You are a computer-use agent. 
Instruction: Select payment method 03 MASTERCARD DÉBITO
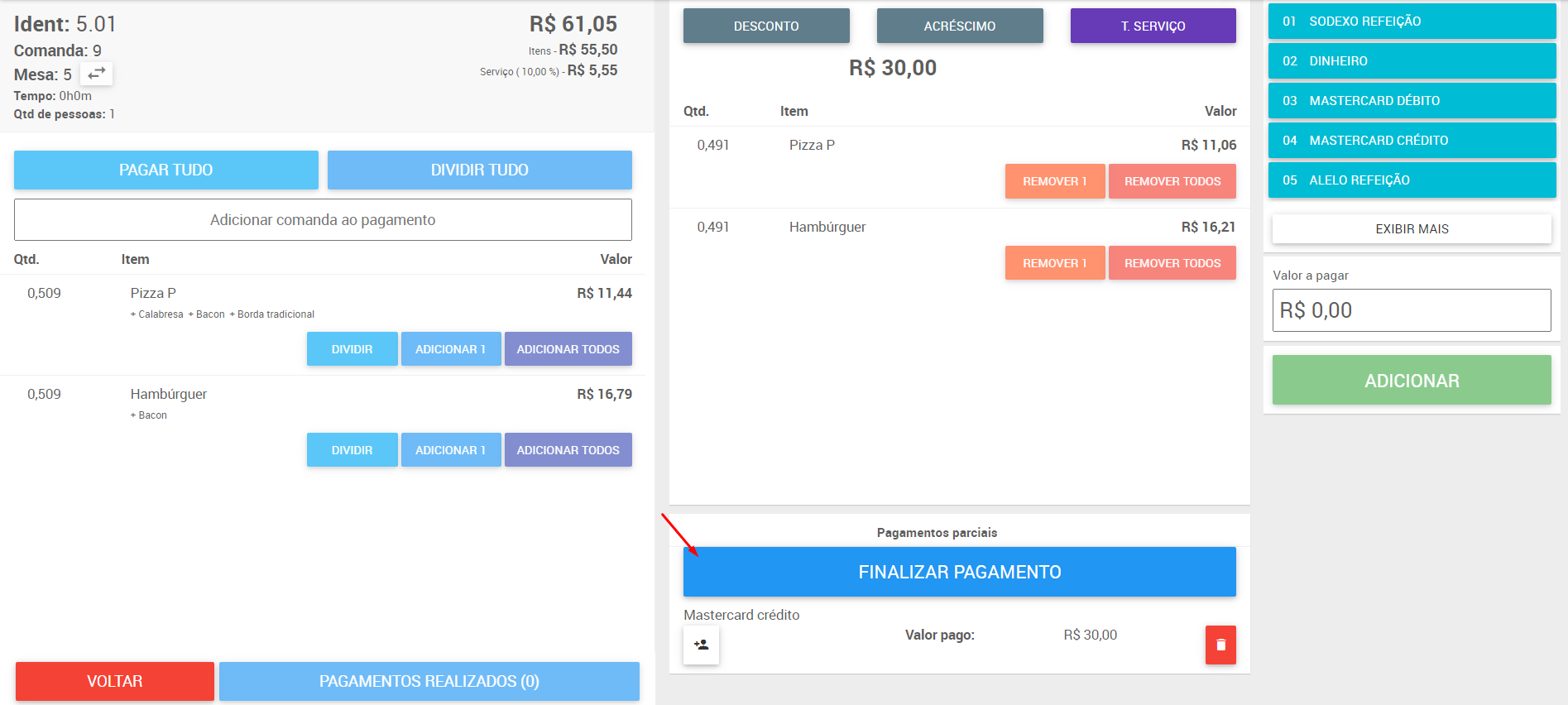point(1412,101)
